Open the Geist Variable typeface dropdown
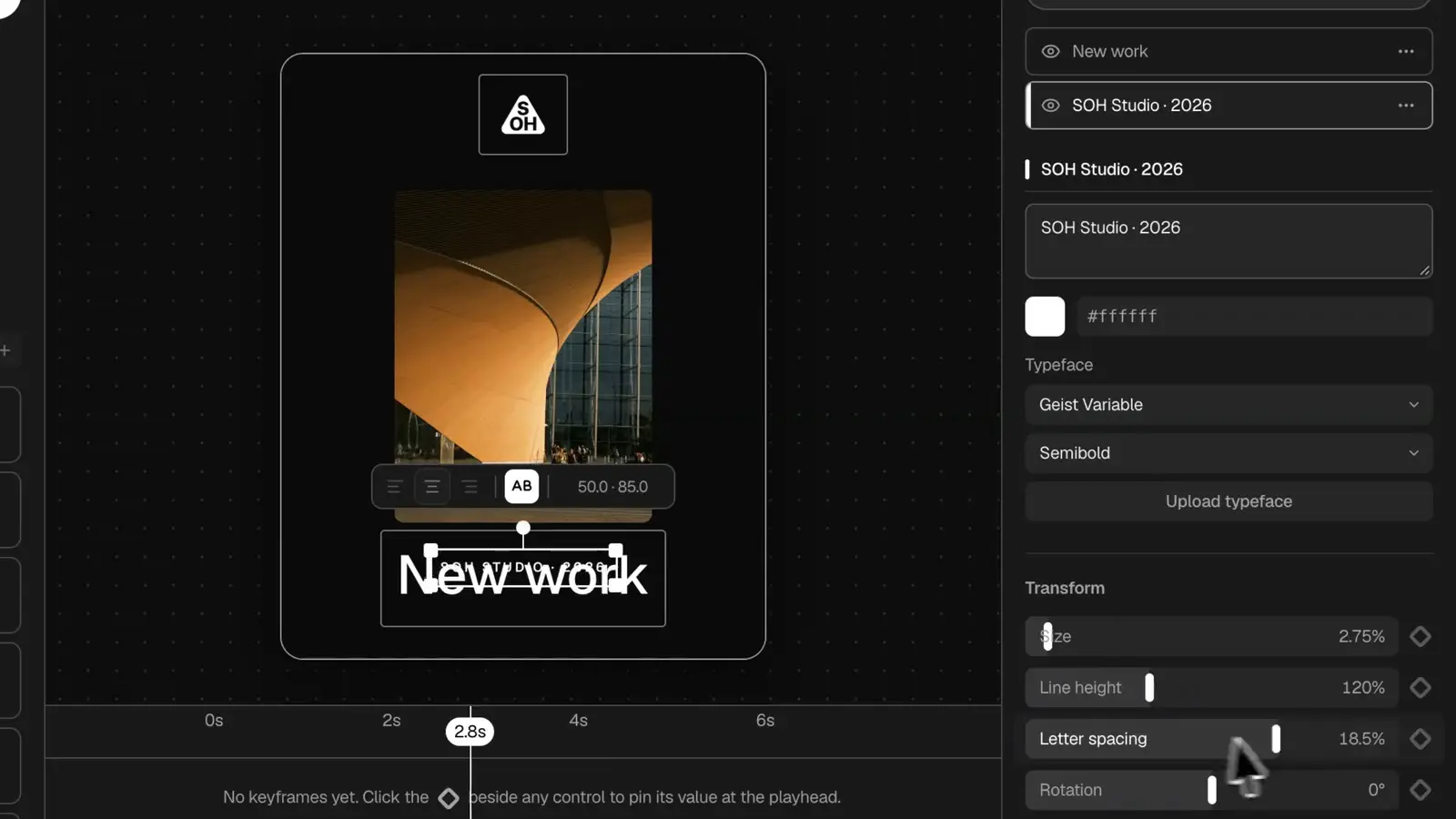The width and height of the screenshot is (1456, 819). (1228, 405)
